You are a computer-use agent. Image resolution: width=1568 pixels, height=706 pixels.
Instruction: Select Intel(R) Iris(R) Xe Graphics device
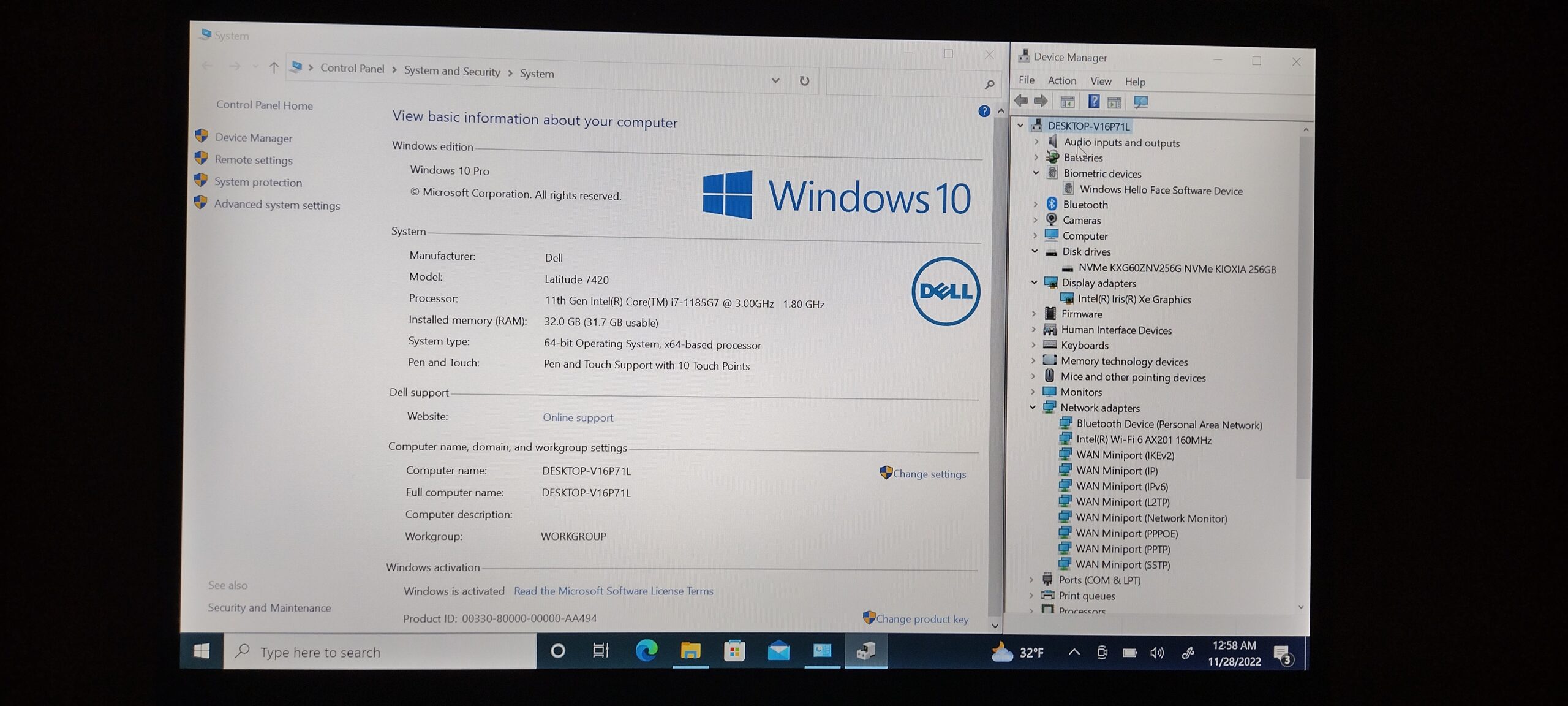pyautogui.click(x=1134, y=299)
